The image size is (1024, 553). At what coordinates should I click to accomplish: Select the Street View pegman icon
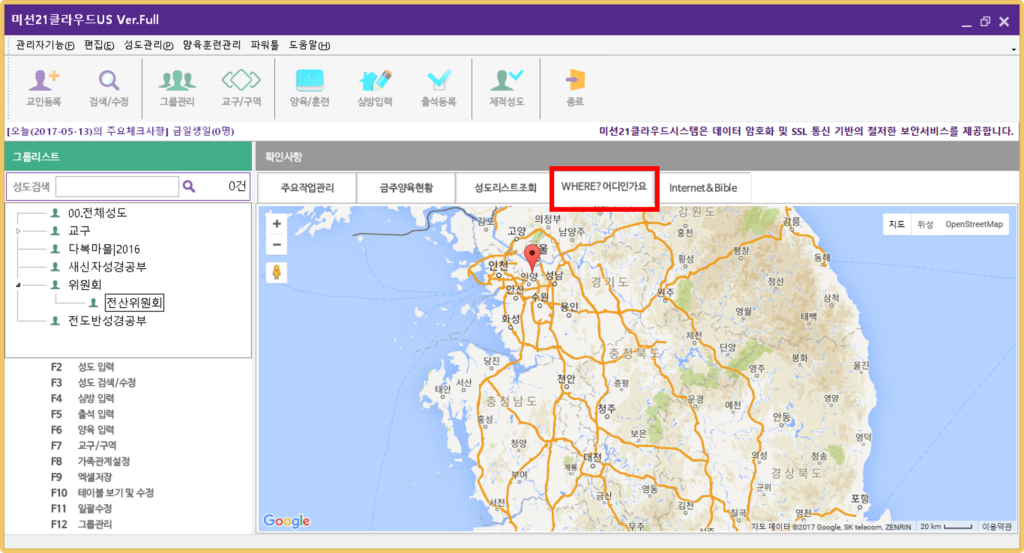pos(277,272)
